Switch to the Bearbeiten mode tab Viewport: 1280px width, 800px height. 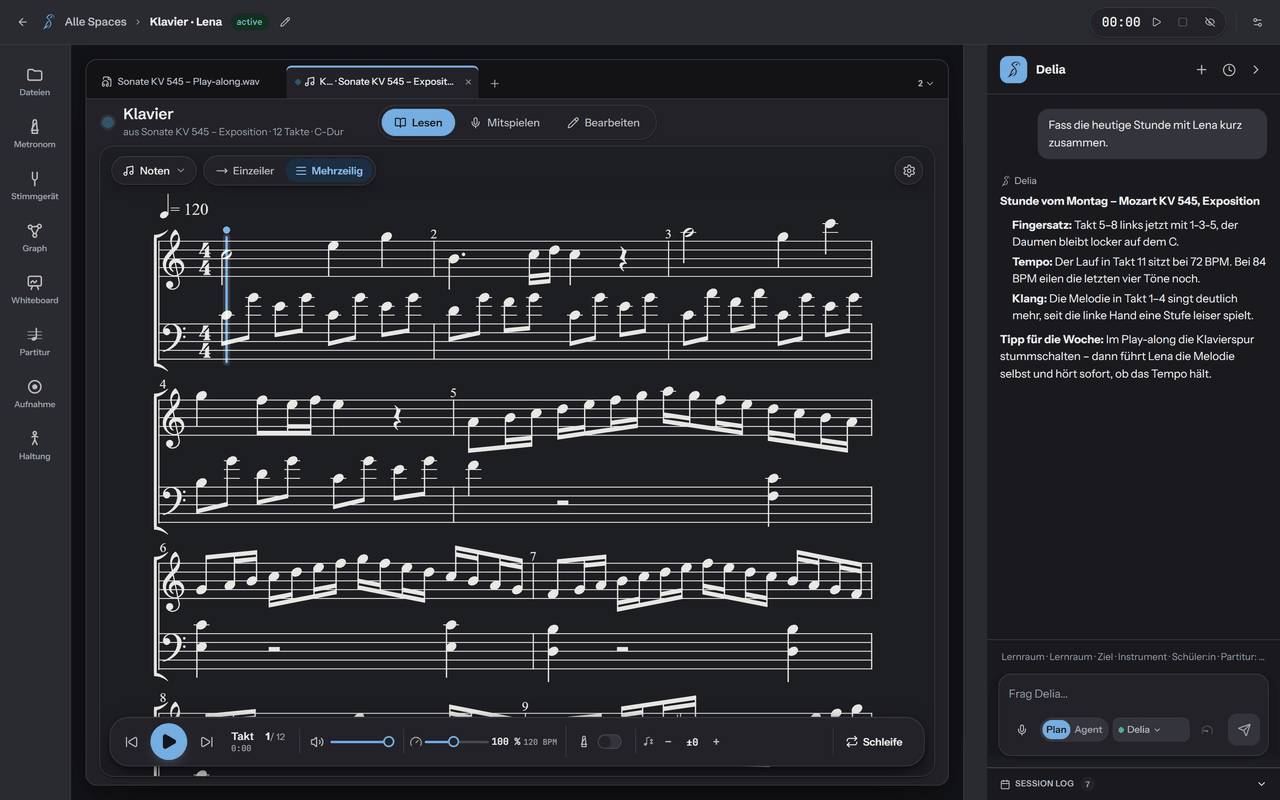pos(603,123)
